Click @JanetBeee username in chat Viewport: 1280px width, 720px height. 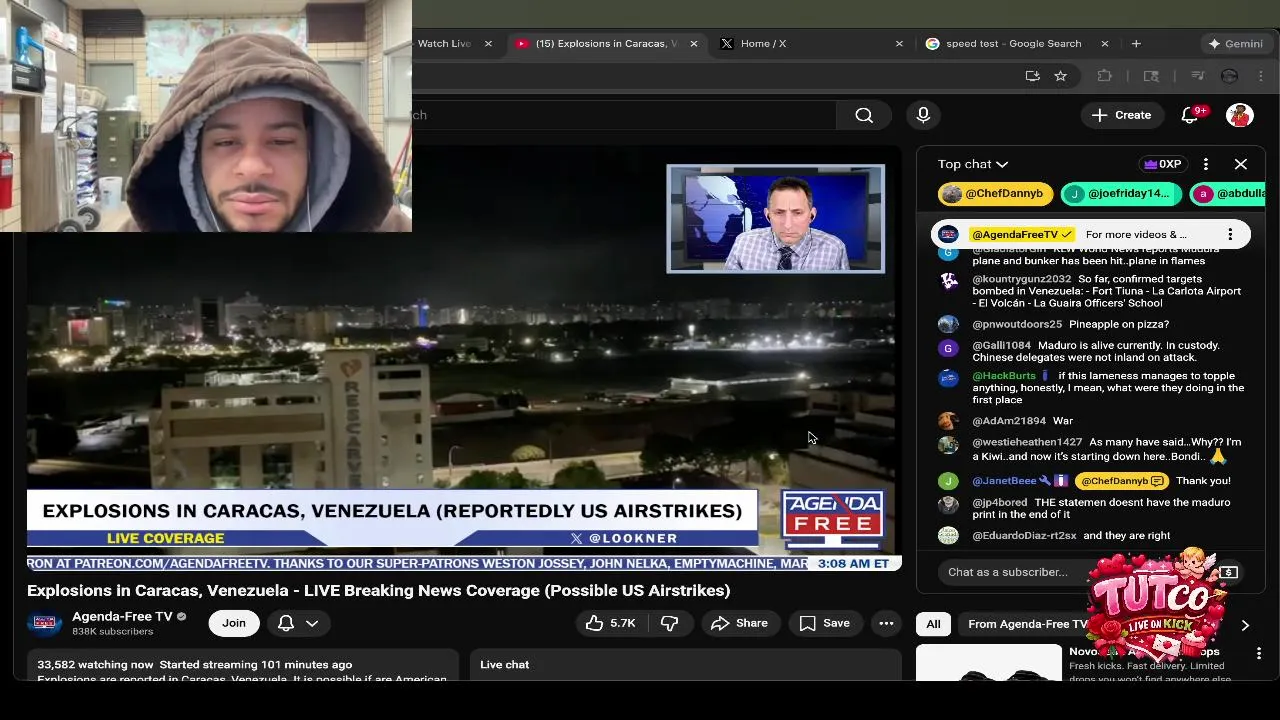tap(1004, 481)
